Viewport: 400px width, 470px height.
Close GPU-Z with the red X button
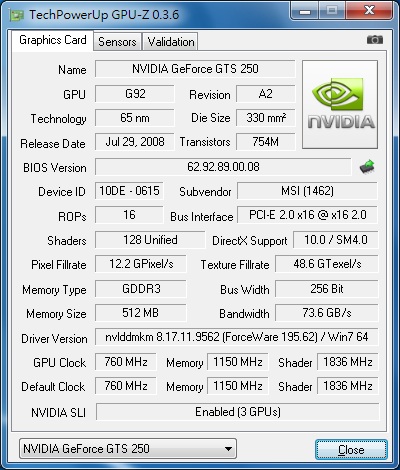point(369,11)
